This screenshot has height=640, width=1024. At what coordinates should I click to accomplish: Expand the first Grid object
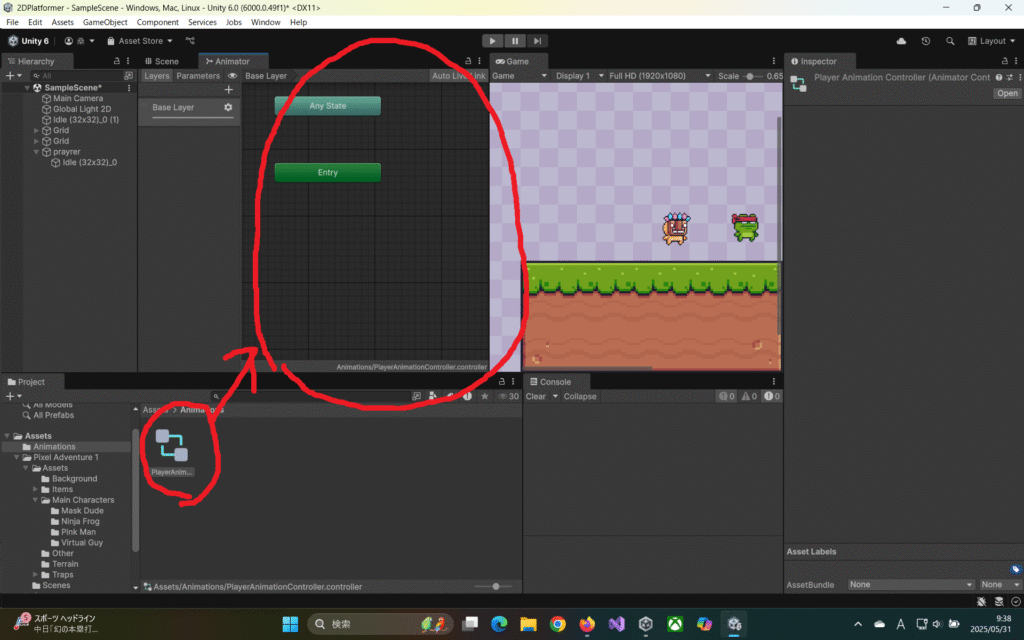tap(37, 131)
